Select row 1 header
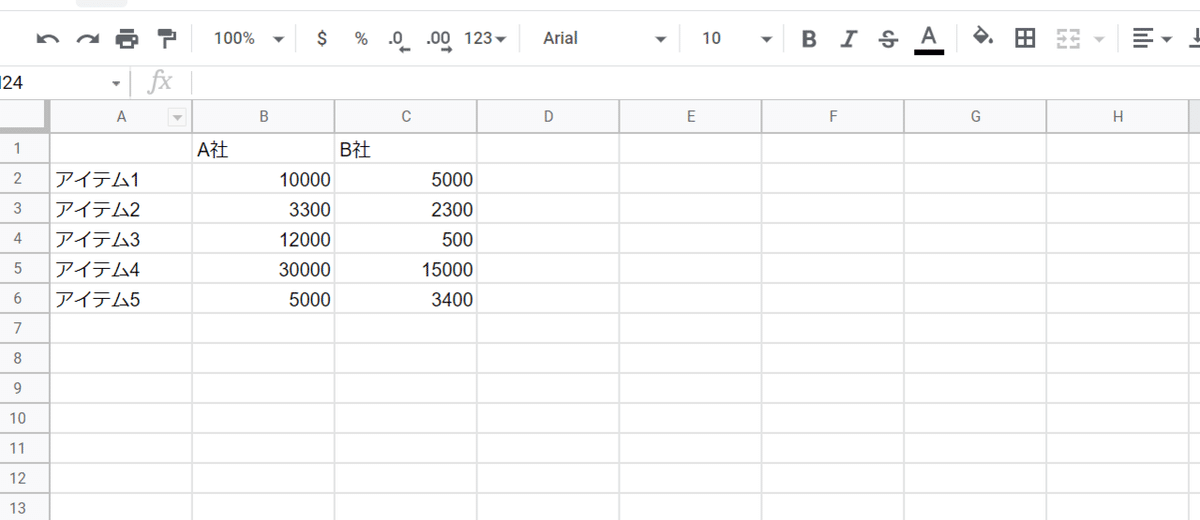The height and width of the screenshot is (520, 1200). tap(24, 149)
